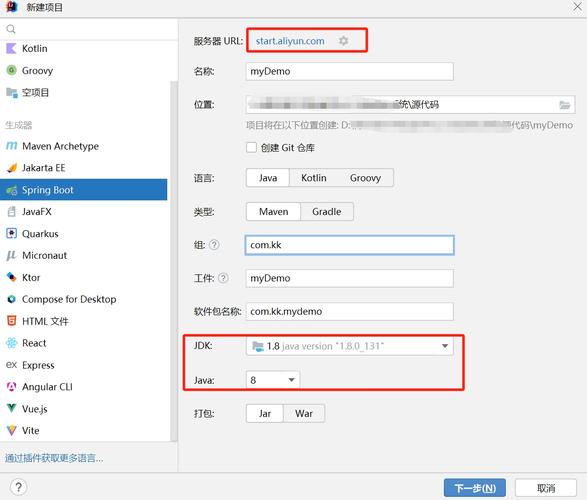Click the Maven Archetype icon
The height and width of the screenshot is (500, 587).
[x=12, y=146]
